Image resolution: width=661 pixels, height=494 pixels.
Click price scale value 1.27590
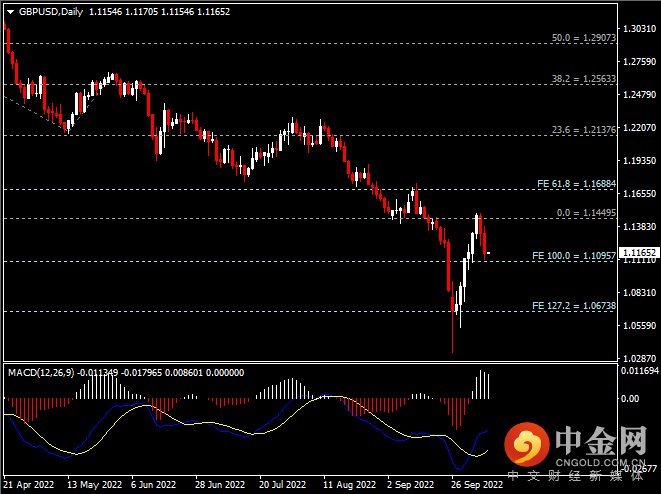pos(640,62)
